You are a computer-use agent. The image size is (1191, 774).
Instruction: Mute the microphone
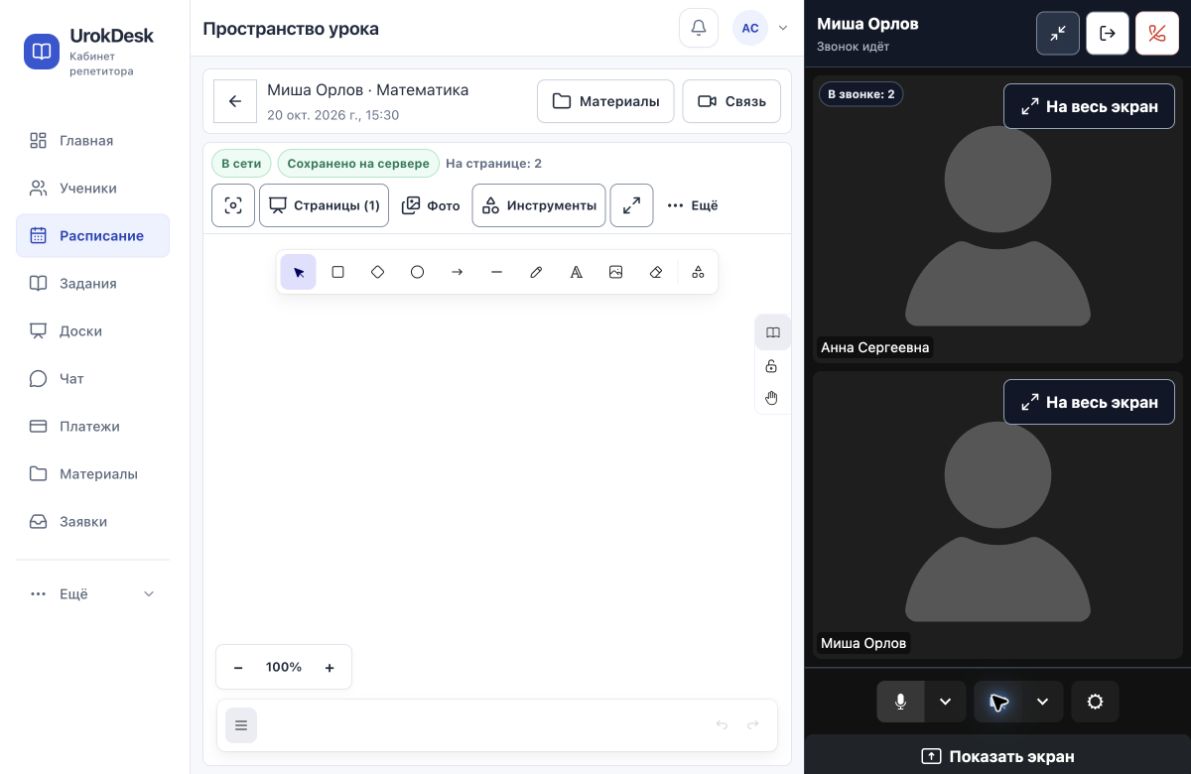tap(900, 702)
